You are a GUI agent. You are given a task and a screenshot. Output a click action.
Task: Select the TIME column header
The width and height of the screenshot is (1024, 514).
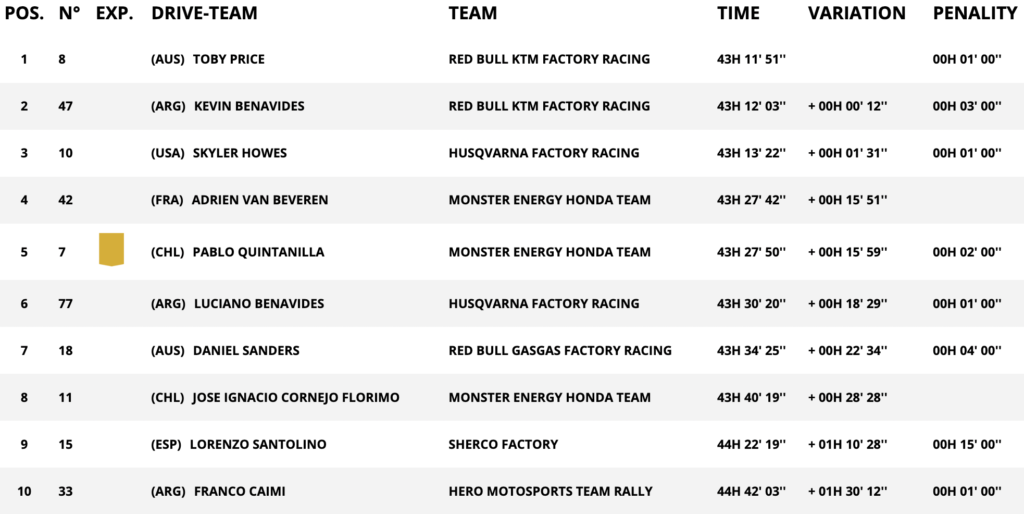tap(738, 14)
